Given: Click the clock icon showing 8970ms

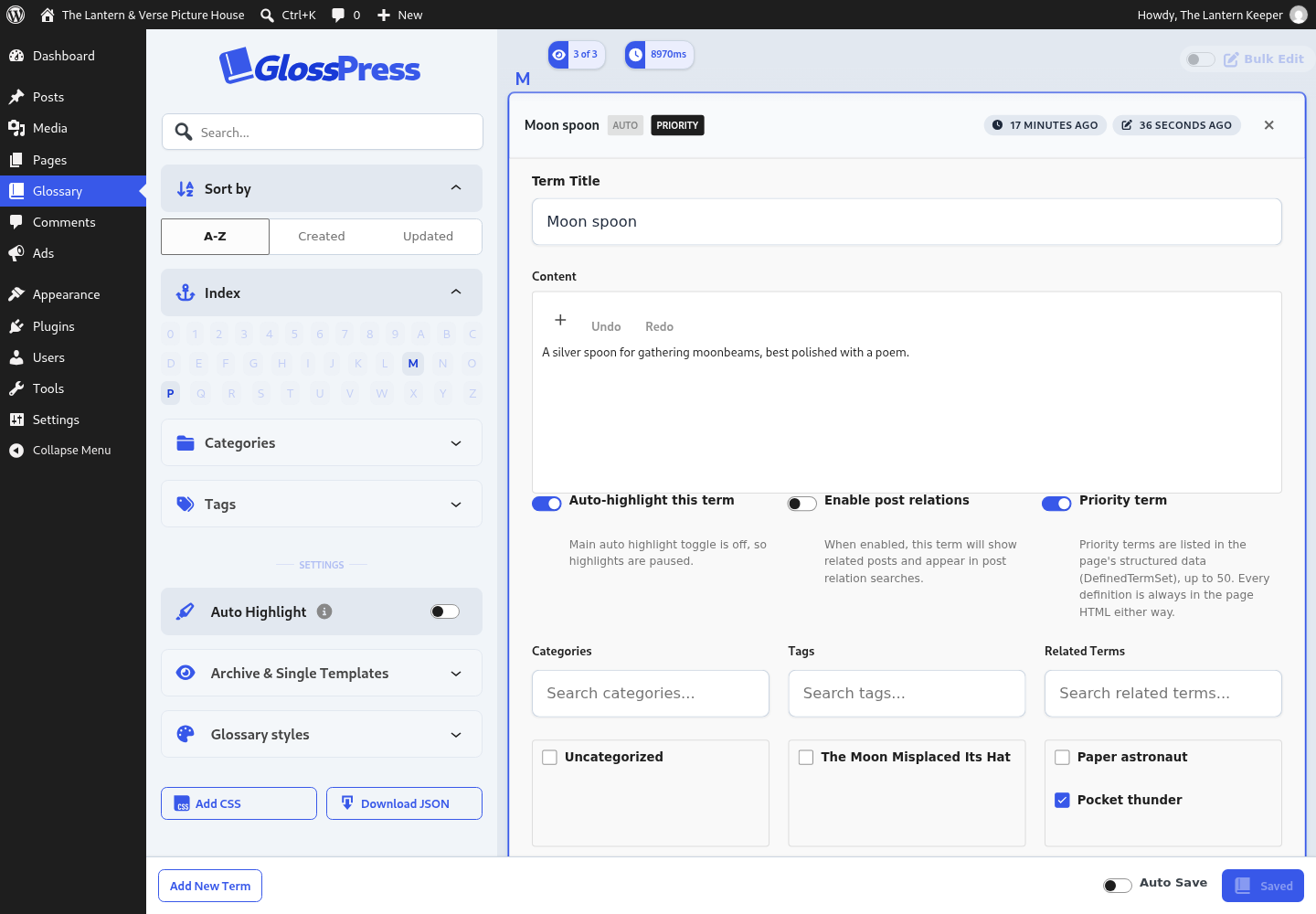Looking at the screenshot, I should [x=635, y=55].
